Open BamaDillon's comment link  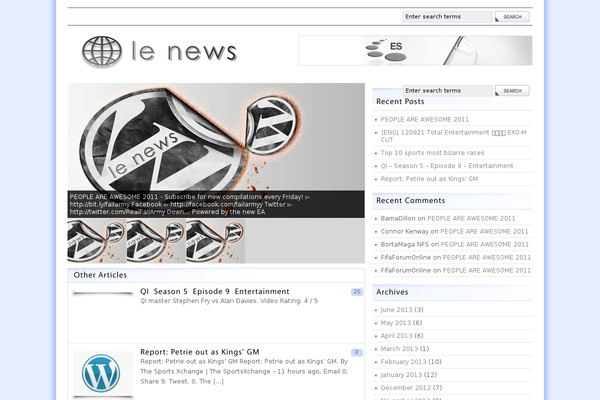[x=471, y=219]
